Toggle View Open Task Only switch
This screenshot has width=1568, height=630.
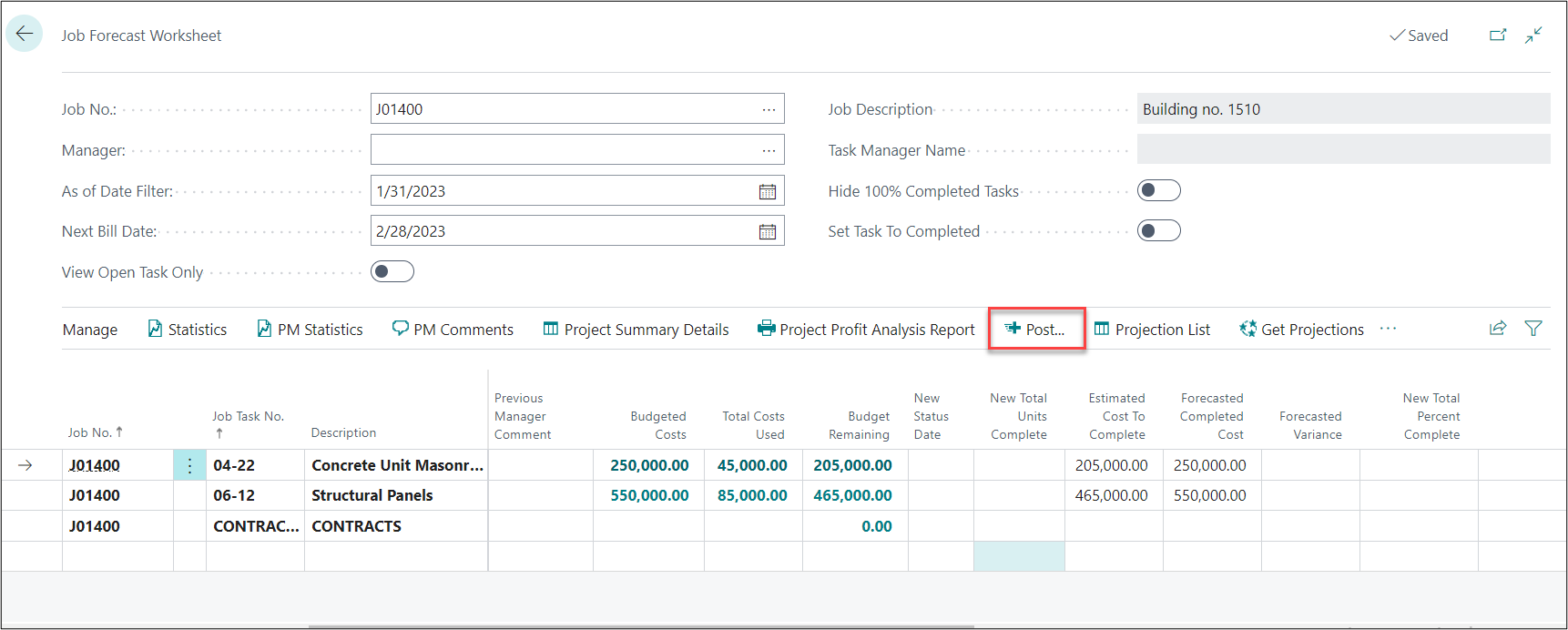coord(392,271)
